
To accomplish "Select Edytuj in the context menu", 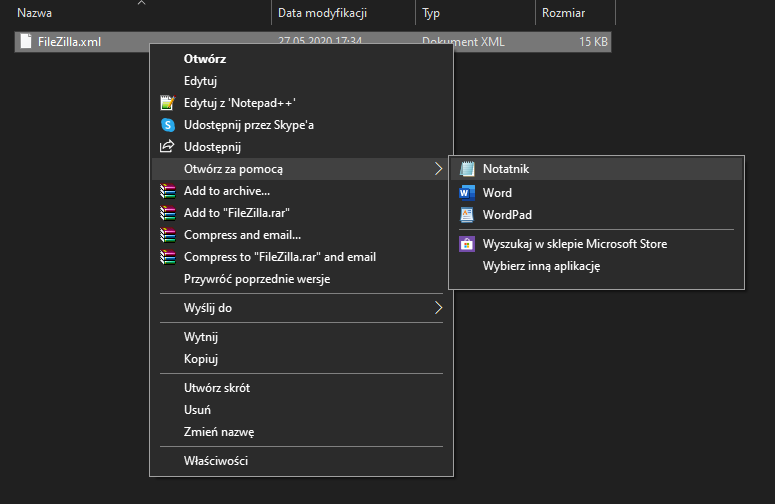I will [x=301, y=81].
